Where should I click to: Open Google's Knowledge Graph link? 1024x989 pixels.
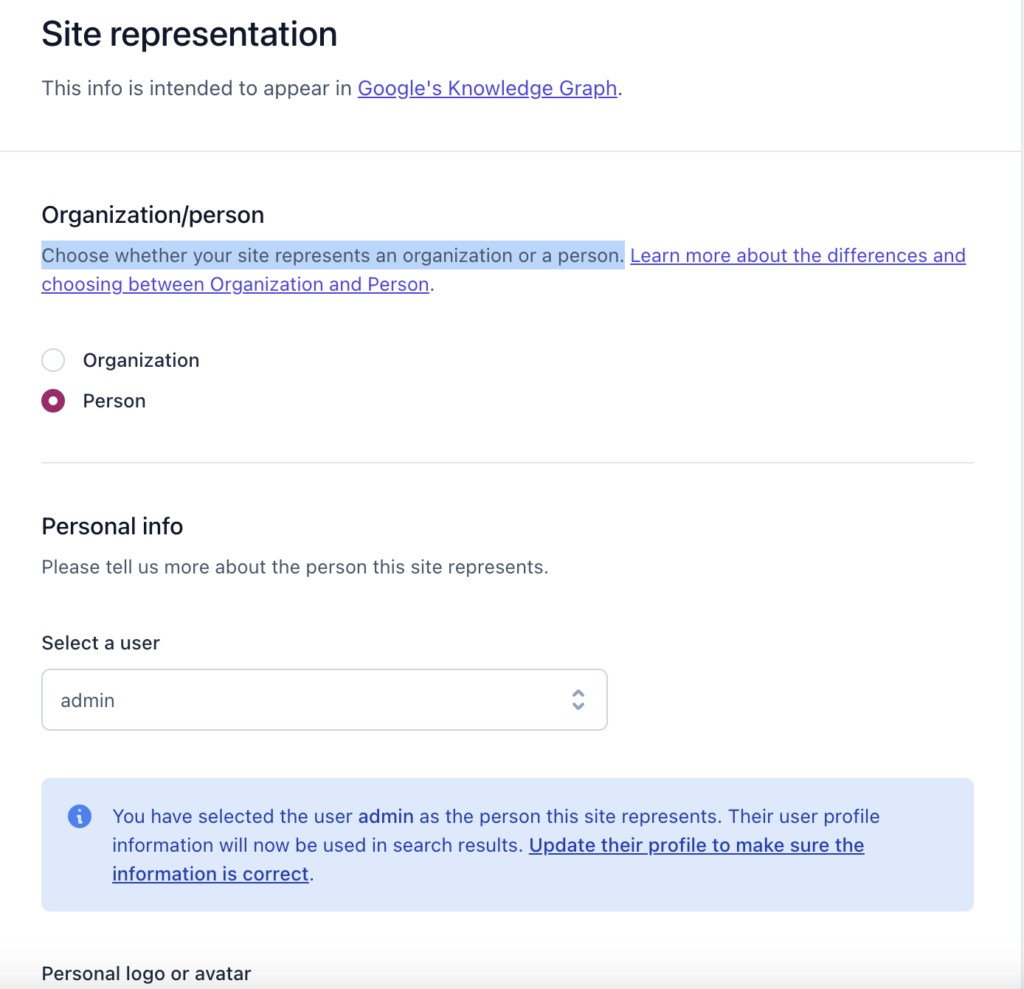click(487, 88)
